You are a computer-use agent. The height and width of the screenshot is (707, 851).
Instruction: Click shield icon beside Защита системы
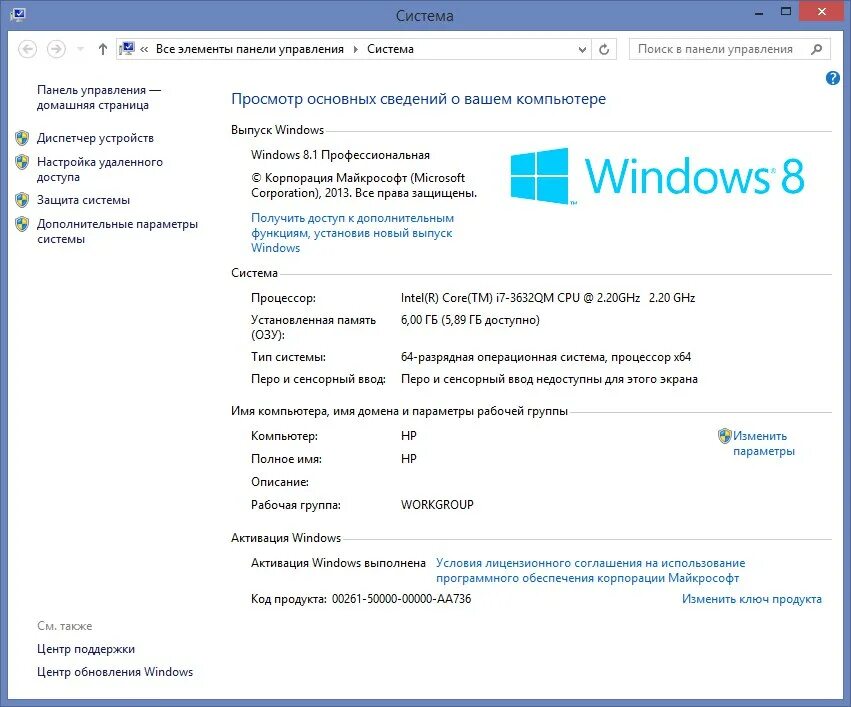(22, 200)
